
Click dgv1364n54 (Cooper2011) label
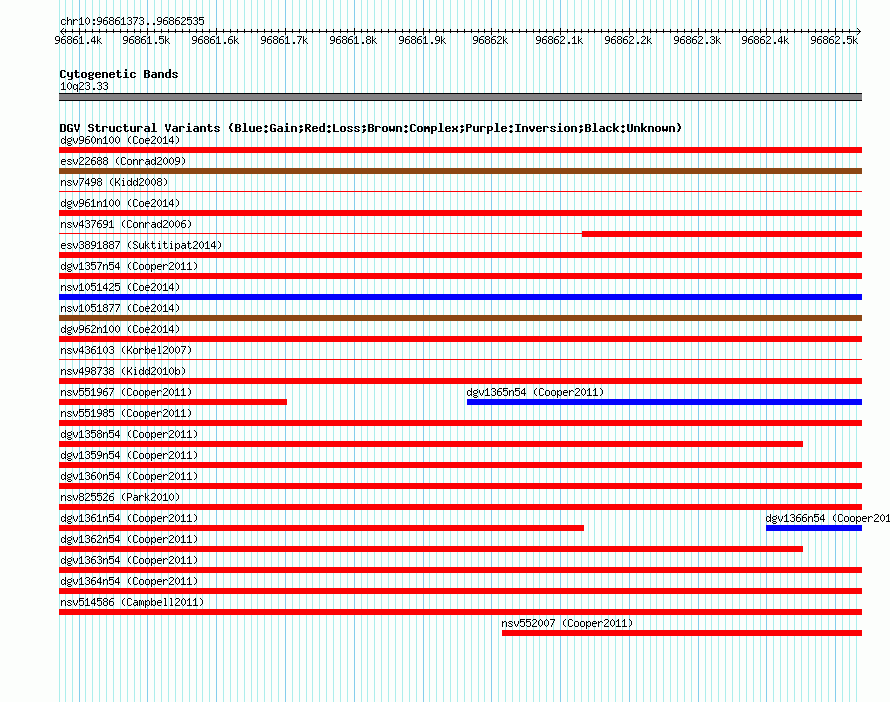point(129,581)
